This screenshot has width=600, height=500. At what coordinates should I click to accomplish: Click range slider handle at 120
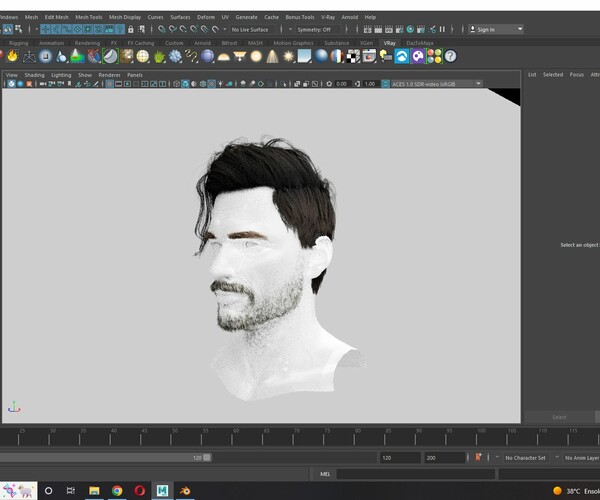coord(207,458)
